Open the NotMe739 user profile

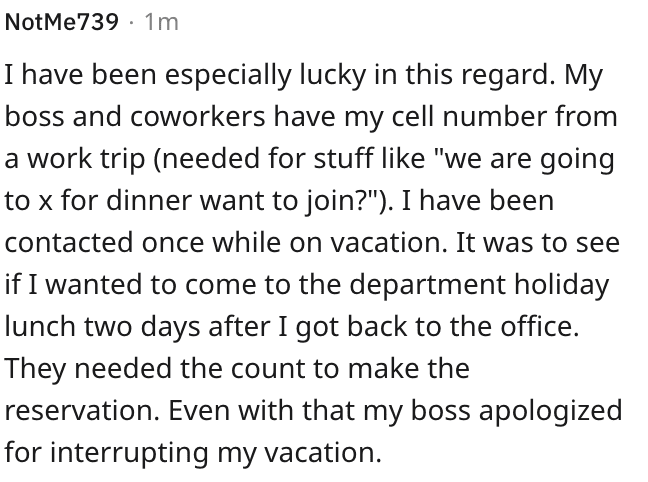(62, 22)
